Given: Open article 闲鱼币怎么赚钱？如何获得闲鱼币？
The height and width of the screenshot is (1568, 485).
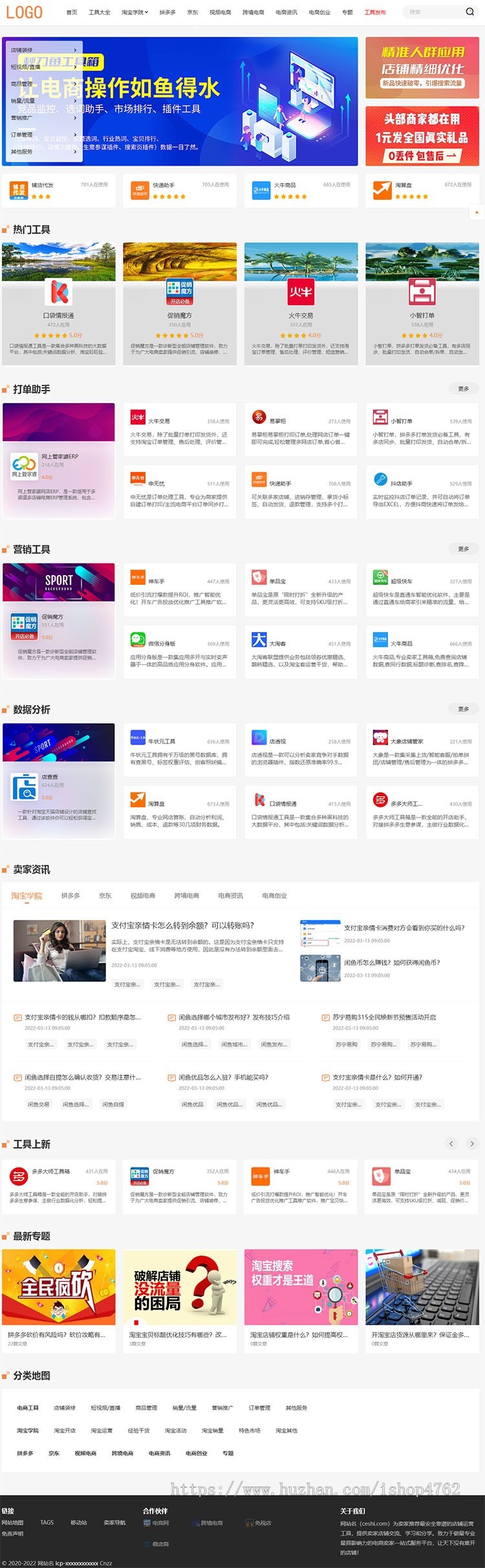Looking at the screenshot, I should (x=392, y=963).
